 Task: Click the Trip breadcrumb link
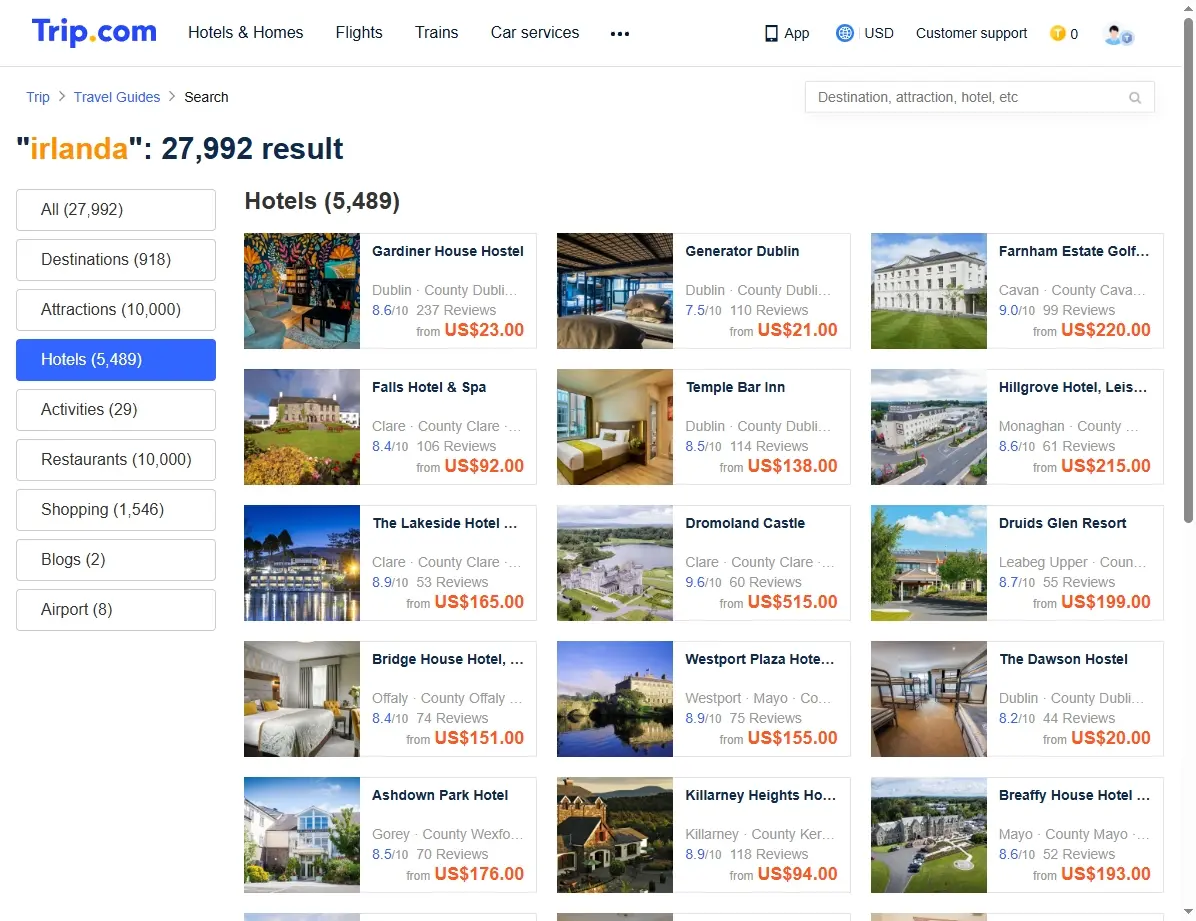(x=37, y=97)
